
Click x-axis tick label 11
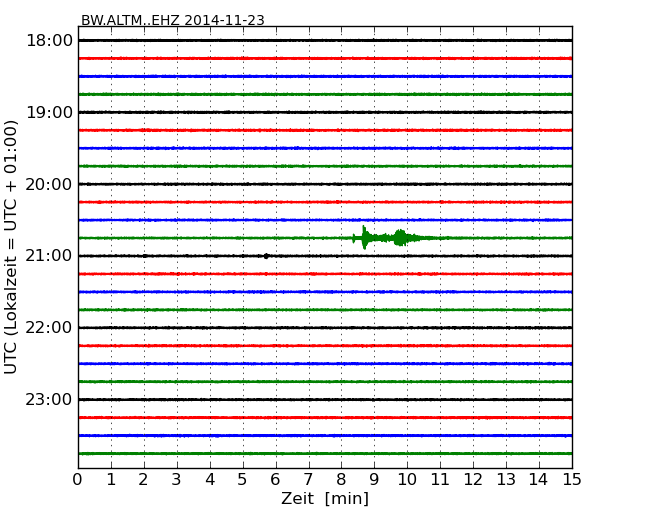[x=440, y=479]
